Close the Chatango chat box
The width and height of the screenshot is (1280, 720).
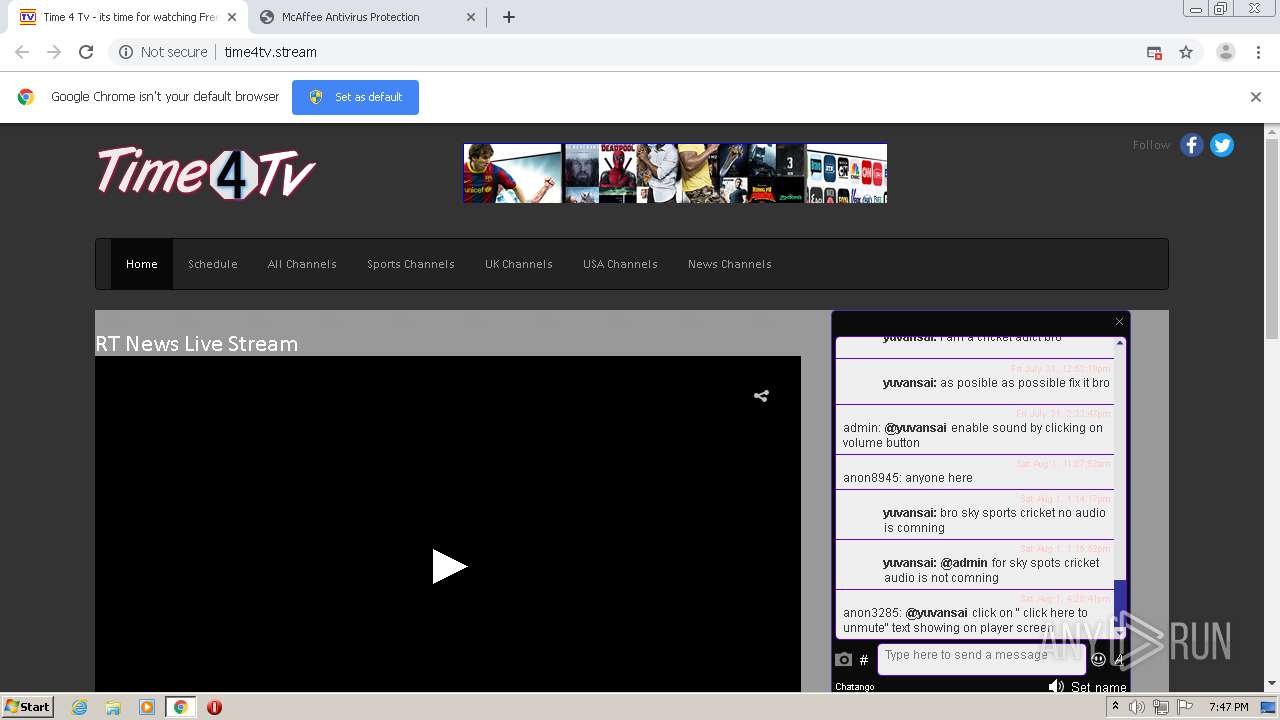pos(1119,321)
